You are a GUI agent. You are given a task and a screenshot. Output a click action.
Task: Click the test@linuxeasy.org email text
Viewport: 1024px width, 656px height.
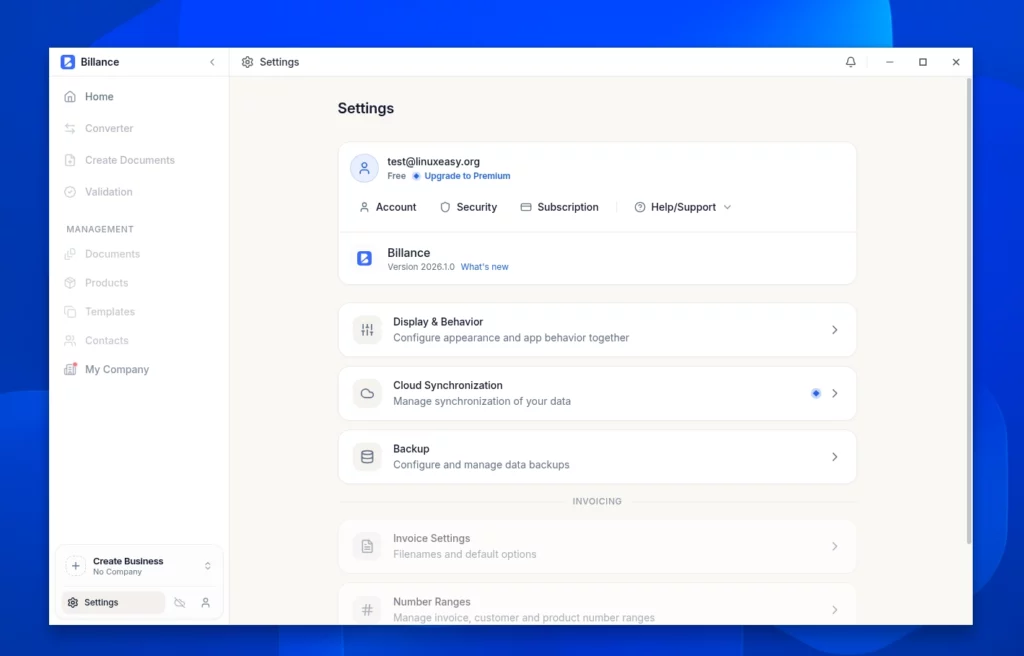434,161
